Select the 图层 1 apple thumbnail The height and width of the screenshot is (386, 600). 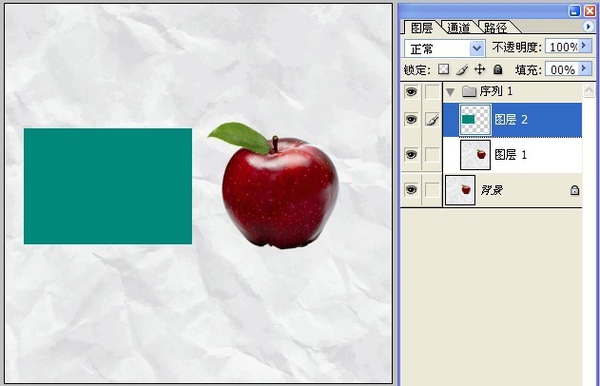[x=475, y=155]
